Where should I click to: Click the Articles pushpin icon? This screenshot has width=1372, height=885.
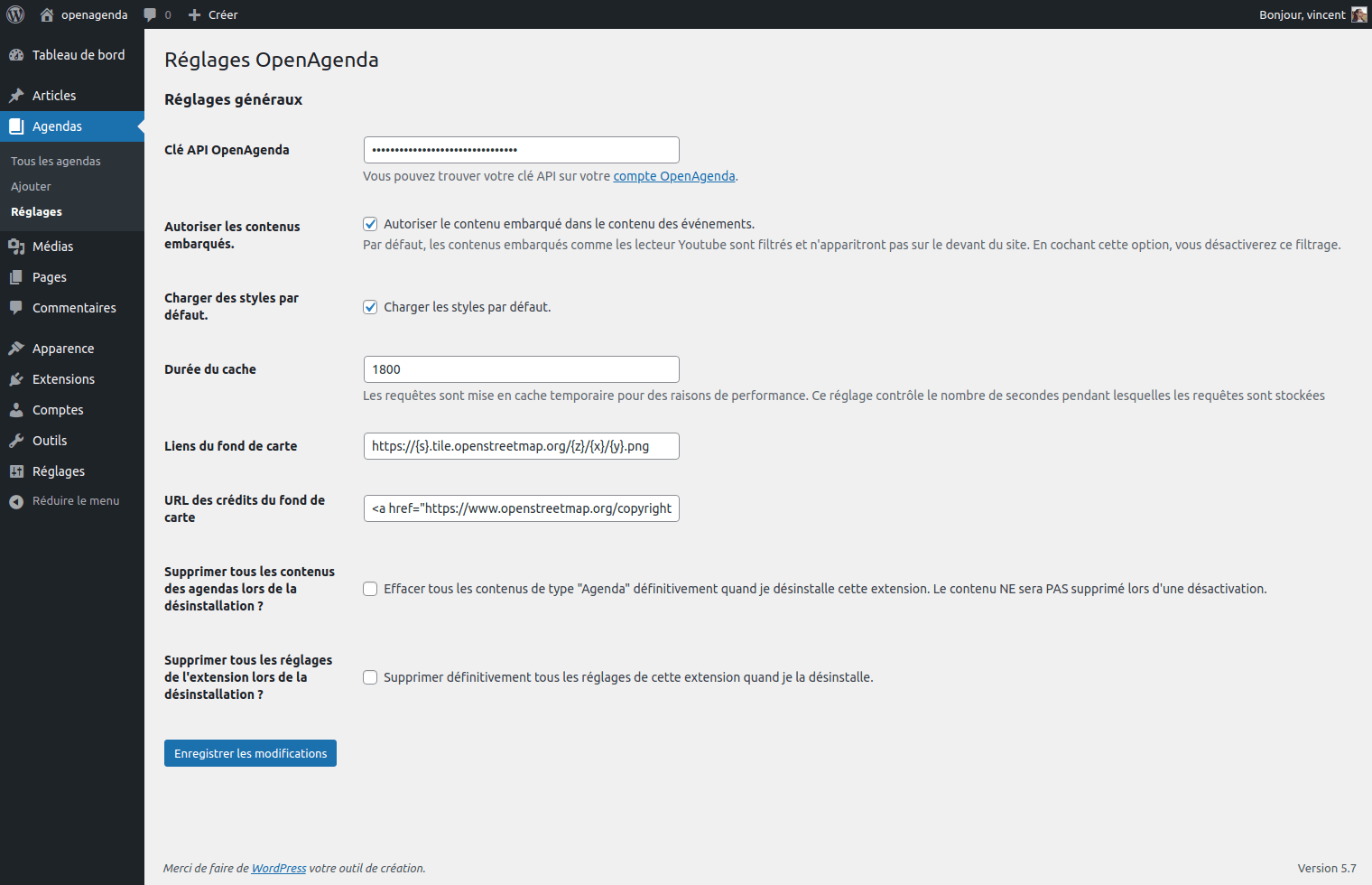point(16,96)
